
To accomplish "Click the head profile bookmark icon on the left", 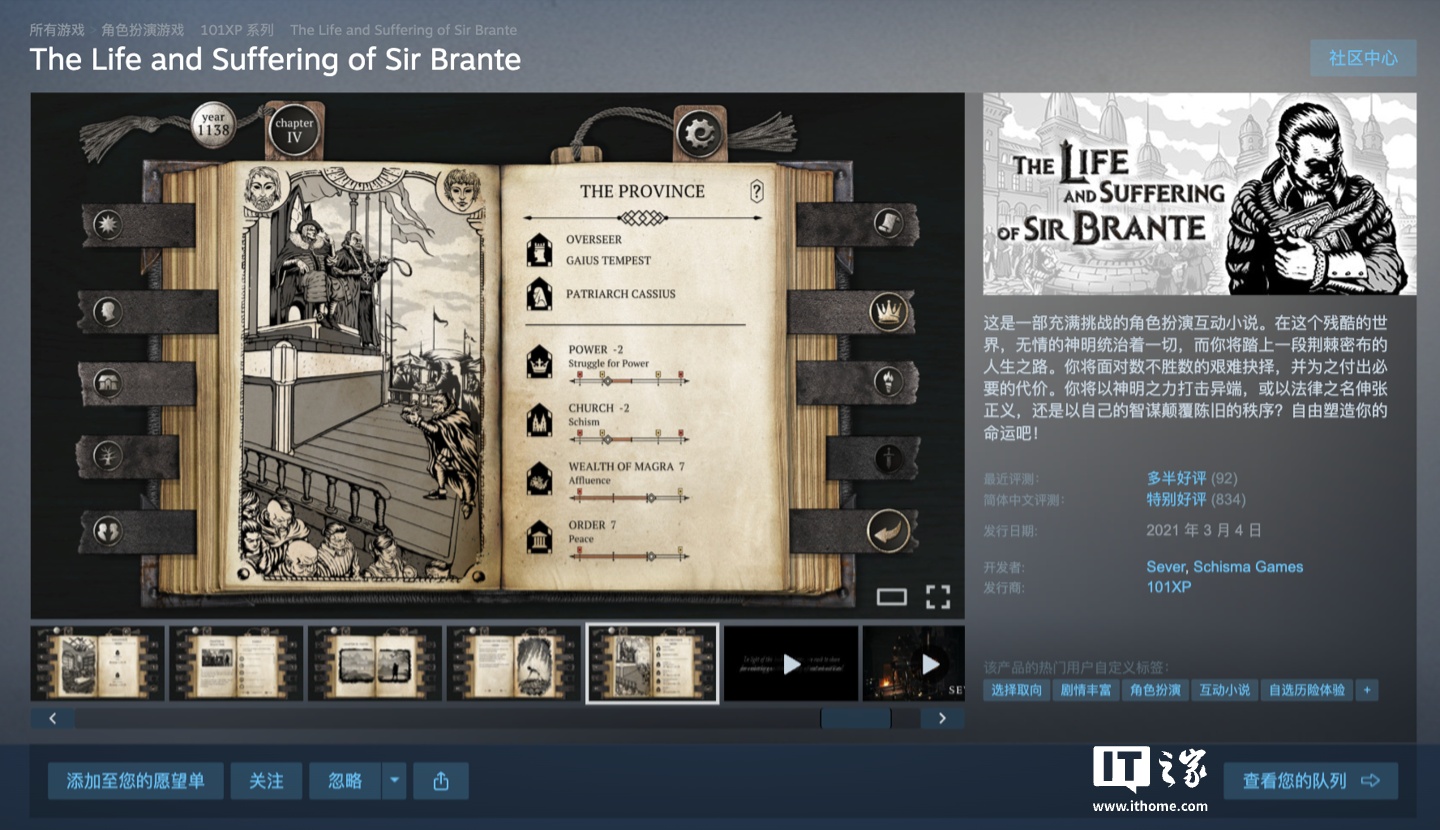I will tap(107, 312).
